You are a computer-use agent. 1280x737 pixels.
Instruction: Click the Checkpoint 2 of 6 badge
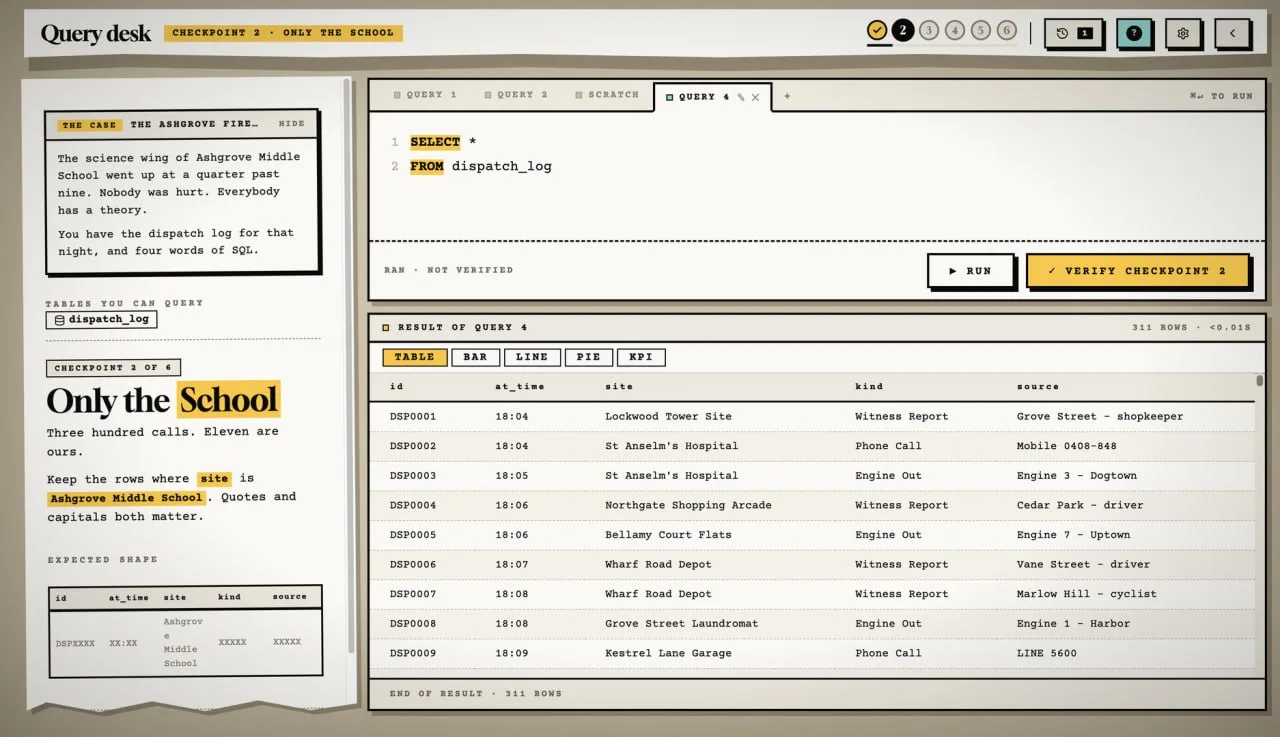[x=113, y=368]
